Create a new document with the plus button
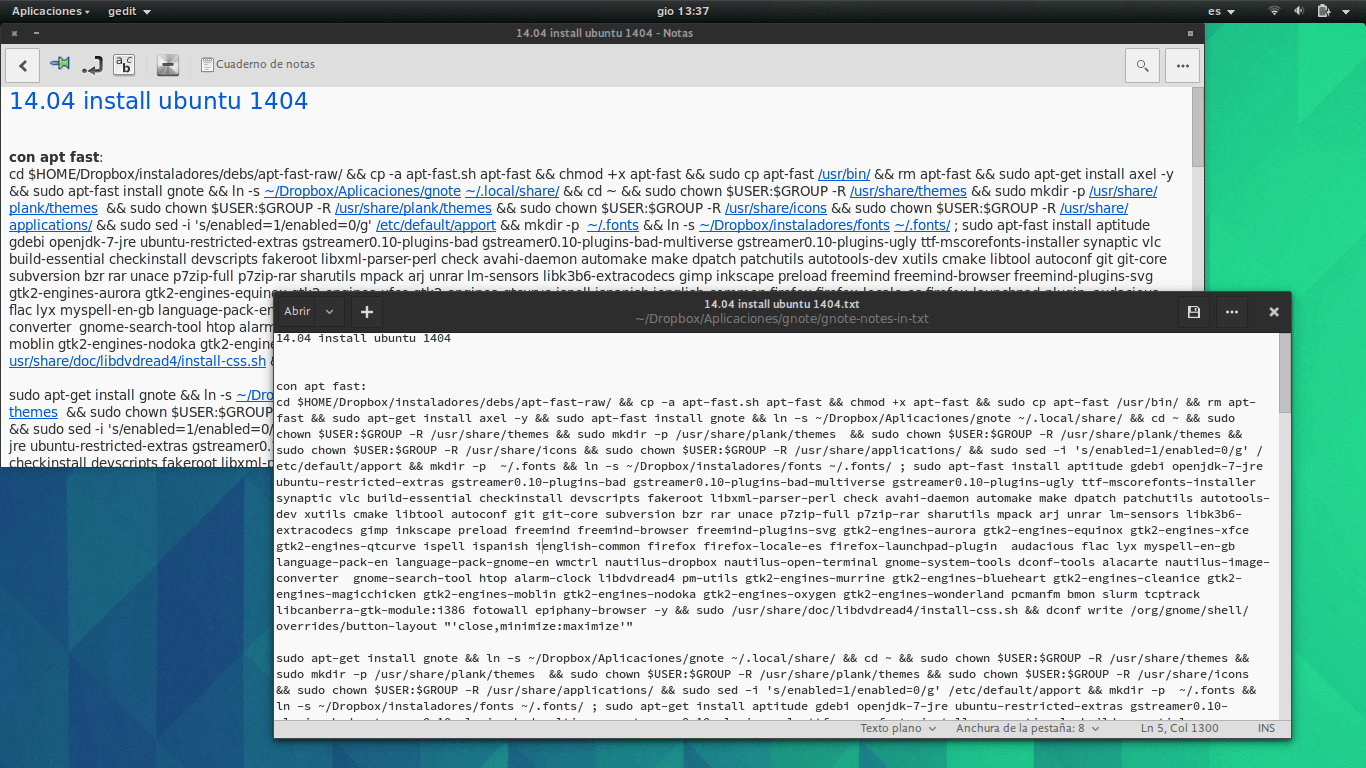The image size is (1366, 768). click(x=367, y=312)
